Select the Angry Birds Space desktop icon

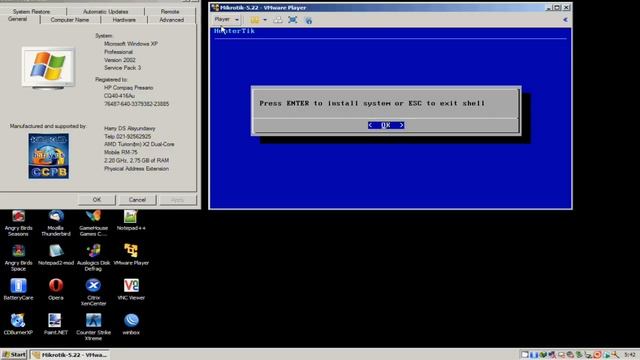[18, 258]
